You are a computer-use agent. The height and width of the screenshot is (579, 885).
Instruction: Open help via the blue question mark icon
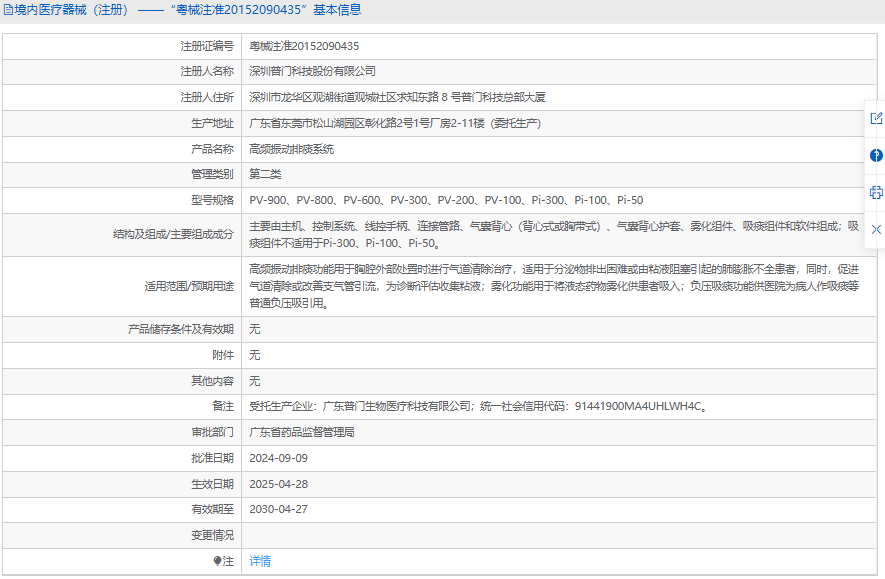(x=876, y=156)
